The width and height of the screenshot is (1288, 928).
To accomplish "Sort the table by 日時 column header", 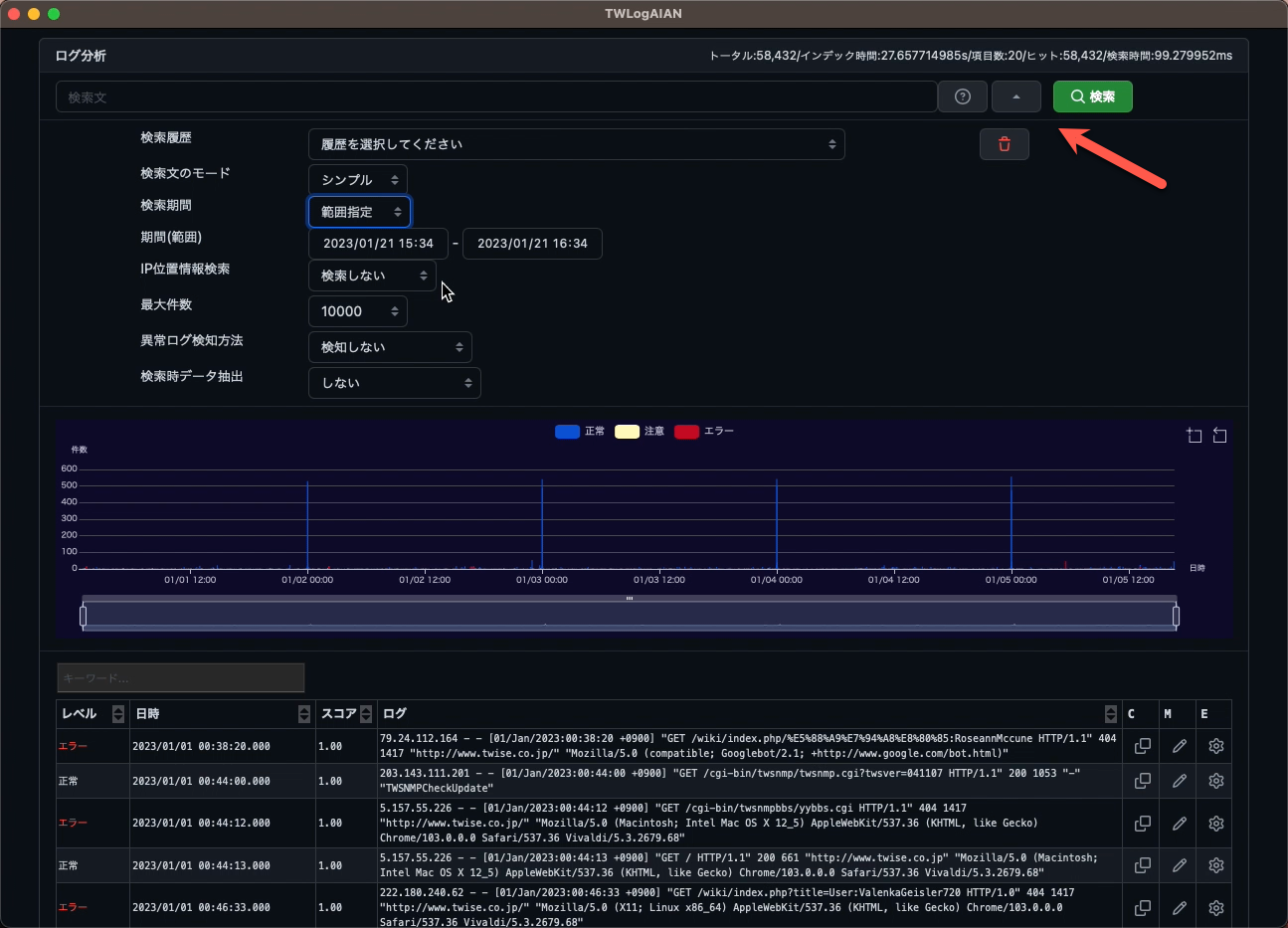I will (303, 714).
